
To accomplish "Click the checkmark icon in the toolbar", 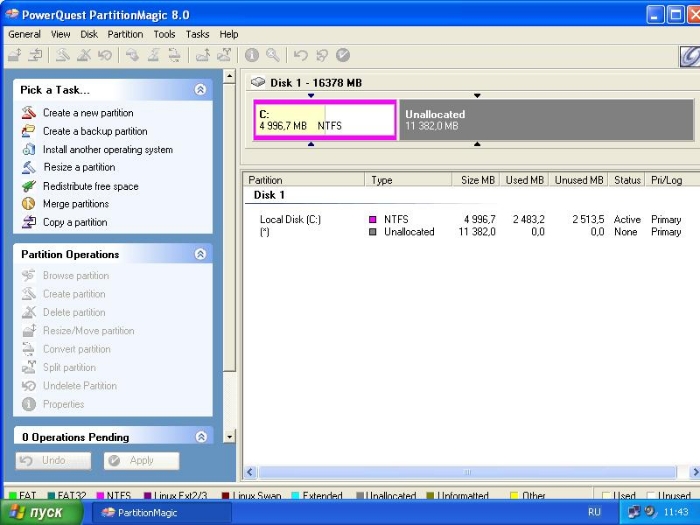I will (x=343, y=55).
